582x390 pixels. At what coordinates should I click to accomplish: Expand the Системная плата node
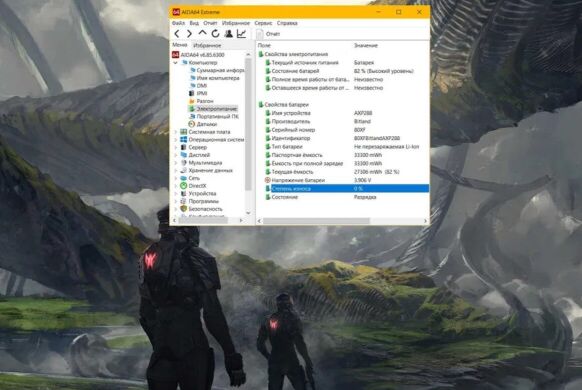(176, 132)
